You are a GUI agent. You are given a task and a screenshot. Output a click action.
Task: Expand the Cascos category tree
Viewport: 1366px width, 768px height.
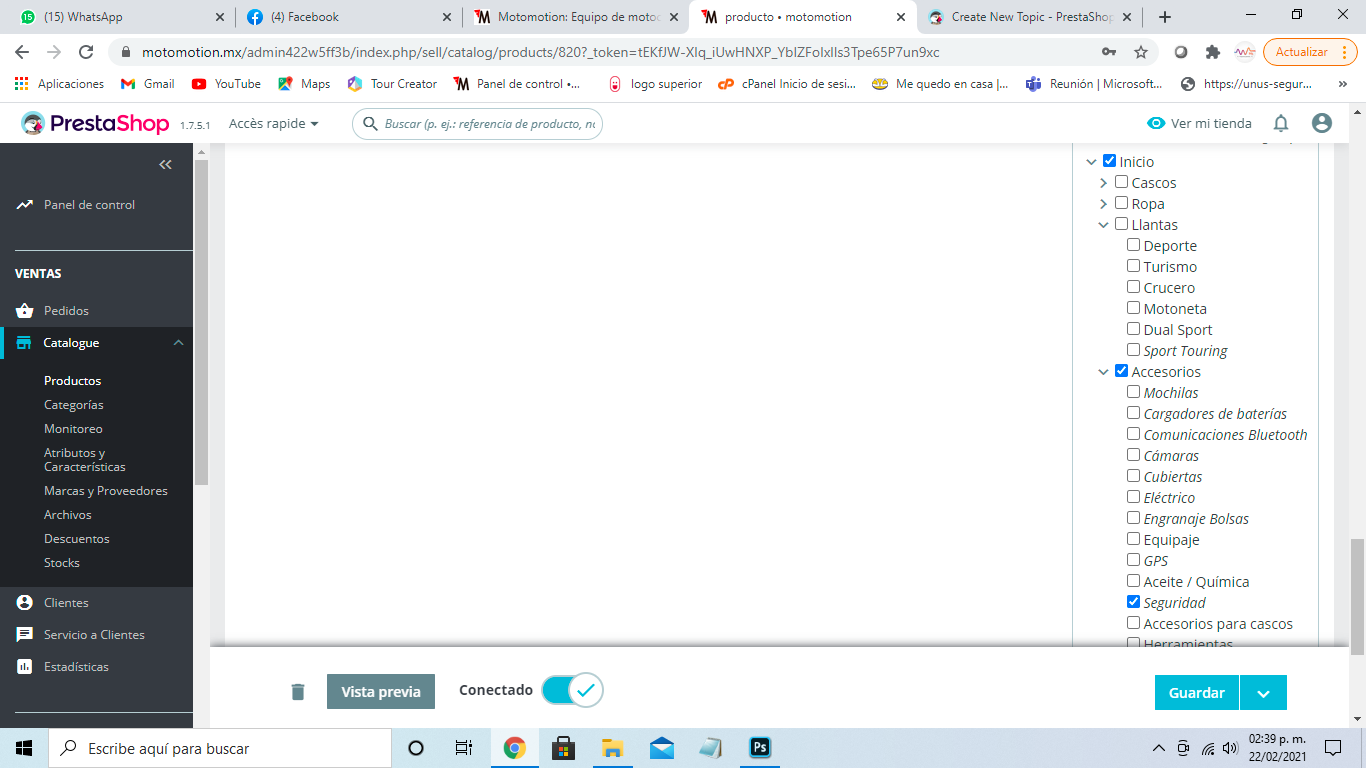(x=1103, y=183)
